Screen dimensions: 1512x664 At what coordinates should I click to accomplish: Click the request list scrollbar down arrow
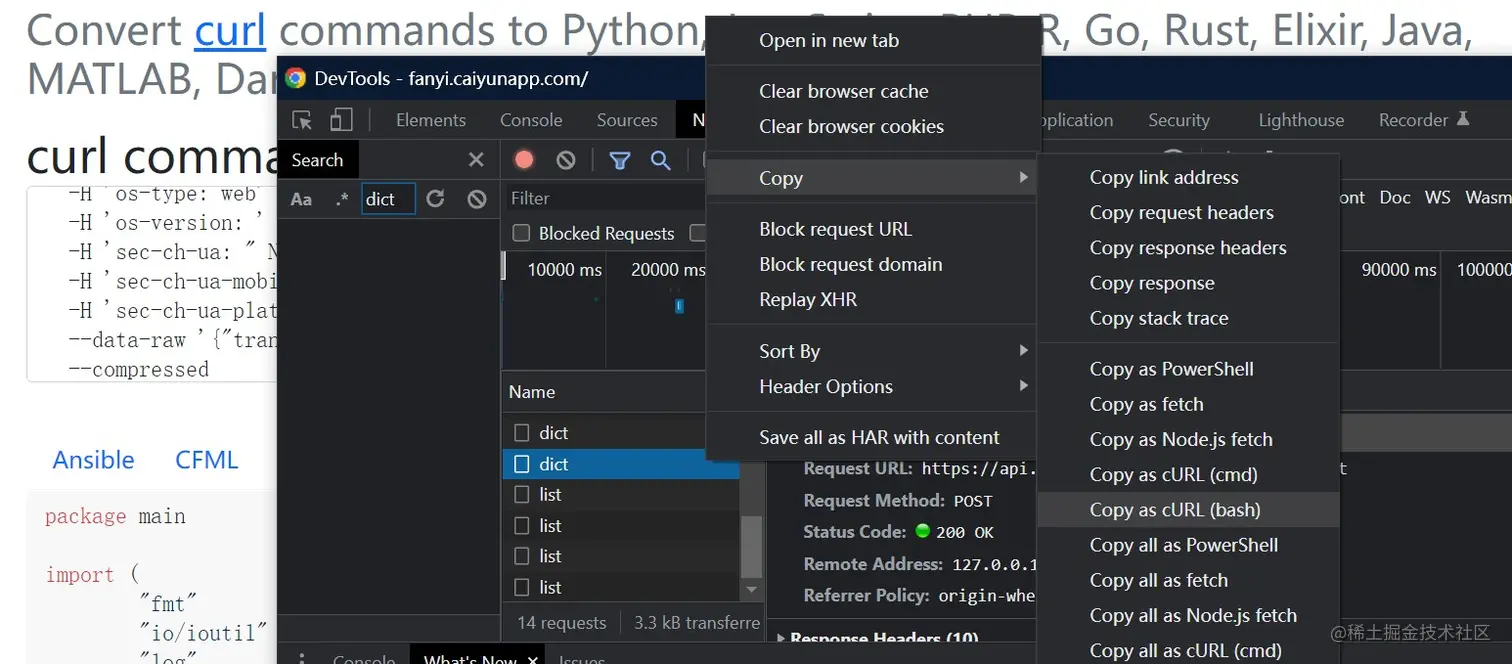(x=752, y=590)
